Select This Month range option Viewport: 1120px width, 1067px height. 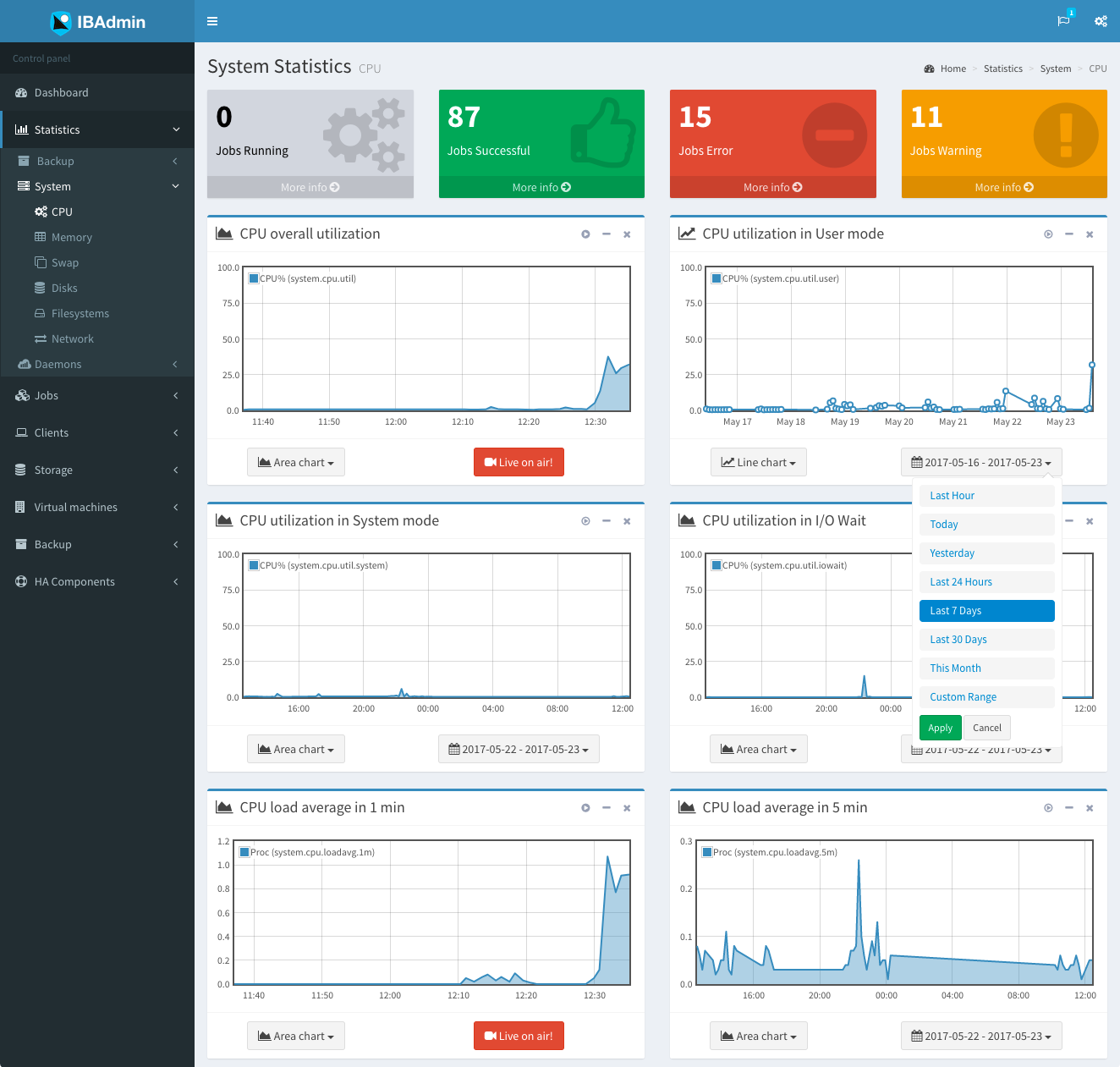987,668
